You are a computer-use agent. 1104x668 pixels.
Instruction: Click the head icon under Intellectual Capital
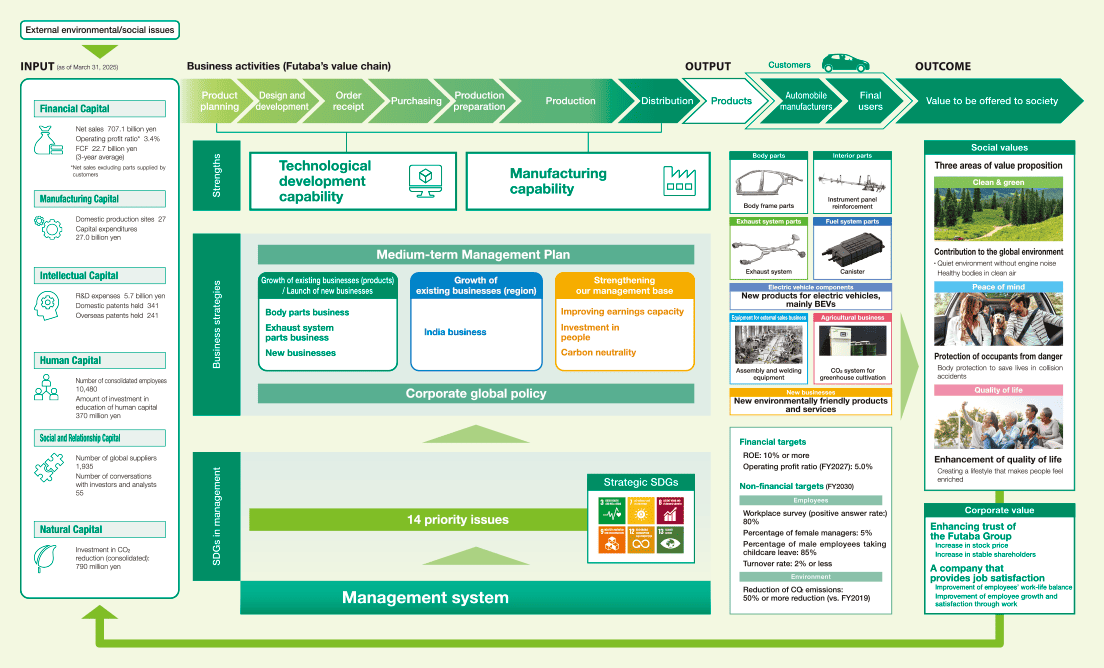(x=47, y=307)
